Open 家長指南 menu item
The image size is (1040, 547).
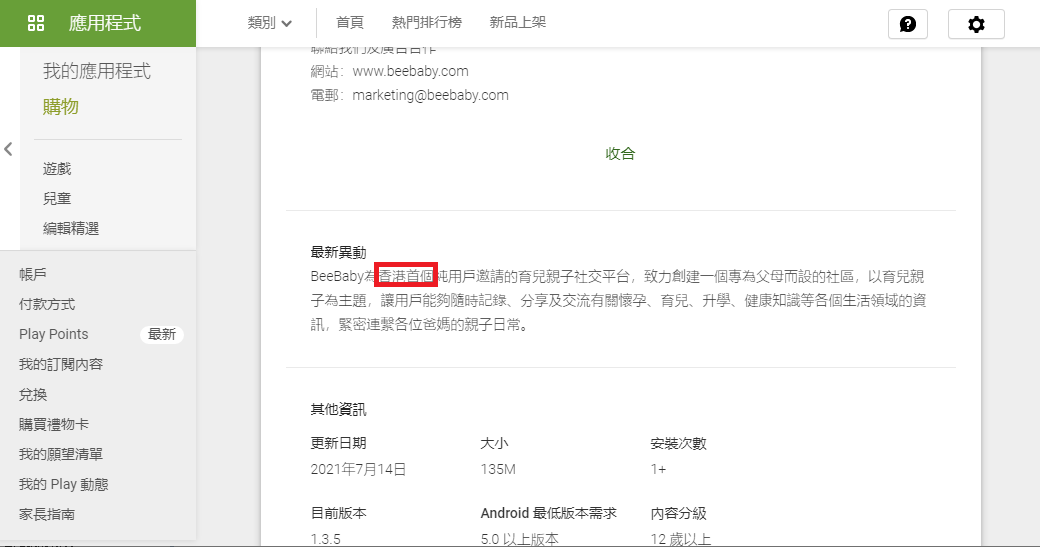(46, 515)
